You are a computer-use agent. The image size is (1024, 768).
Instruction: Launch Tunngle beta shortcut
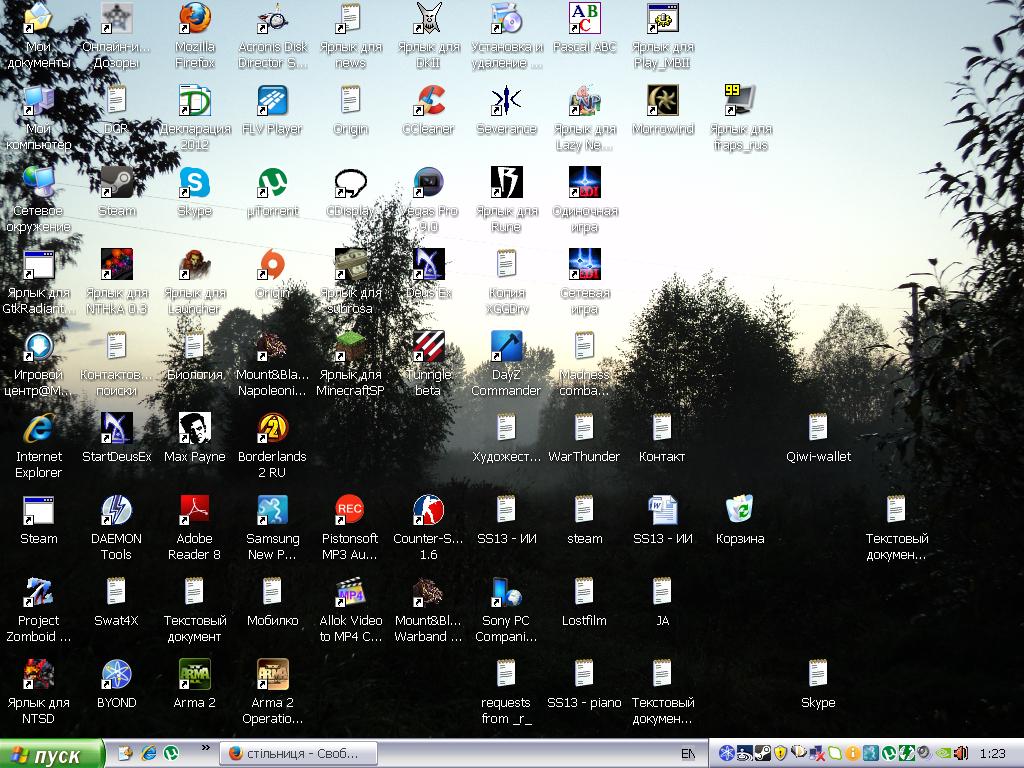[x=428, y=364]
